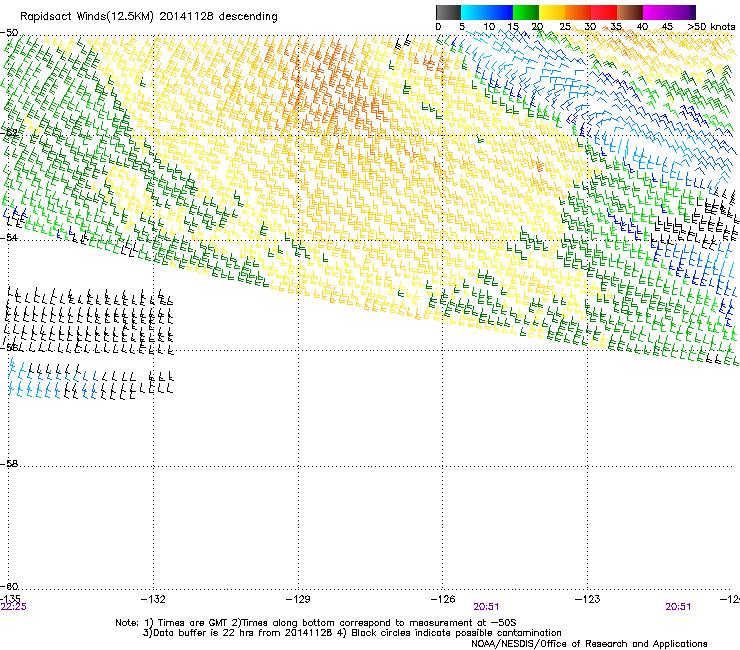Viewport: 740px width, 650px height.
Task: Click the note line '3)Data buffer is 22 hrs'
Action: [352, 633]
